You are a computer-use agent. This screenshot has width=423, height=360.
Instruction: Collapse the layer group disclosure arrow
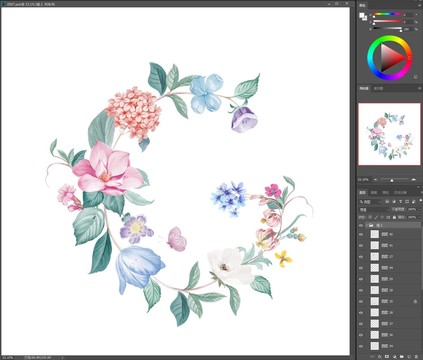(x=367, y=226)
